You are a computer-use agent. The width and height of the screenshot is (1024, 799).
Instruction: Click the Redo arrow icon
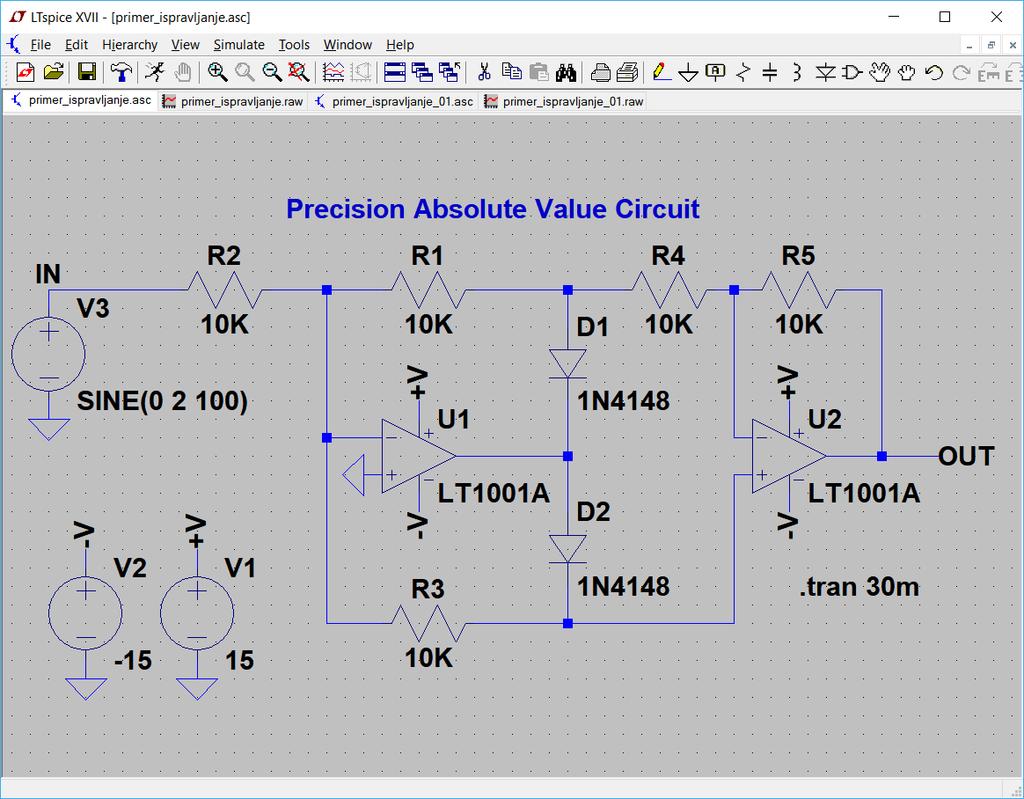click(x=961, y=72)
